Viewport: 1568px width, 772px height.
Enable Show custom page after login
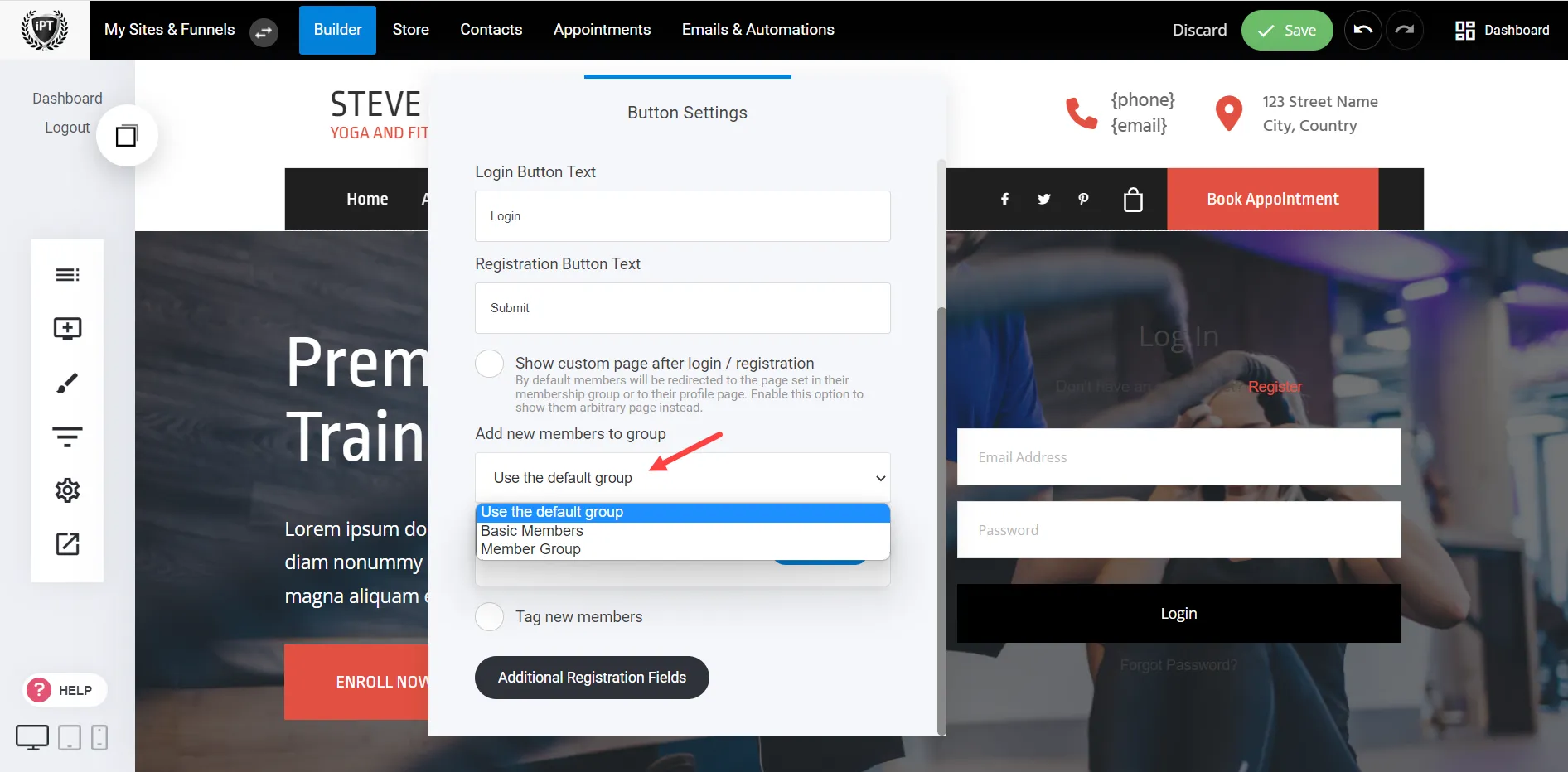coord(489,364)
